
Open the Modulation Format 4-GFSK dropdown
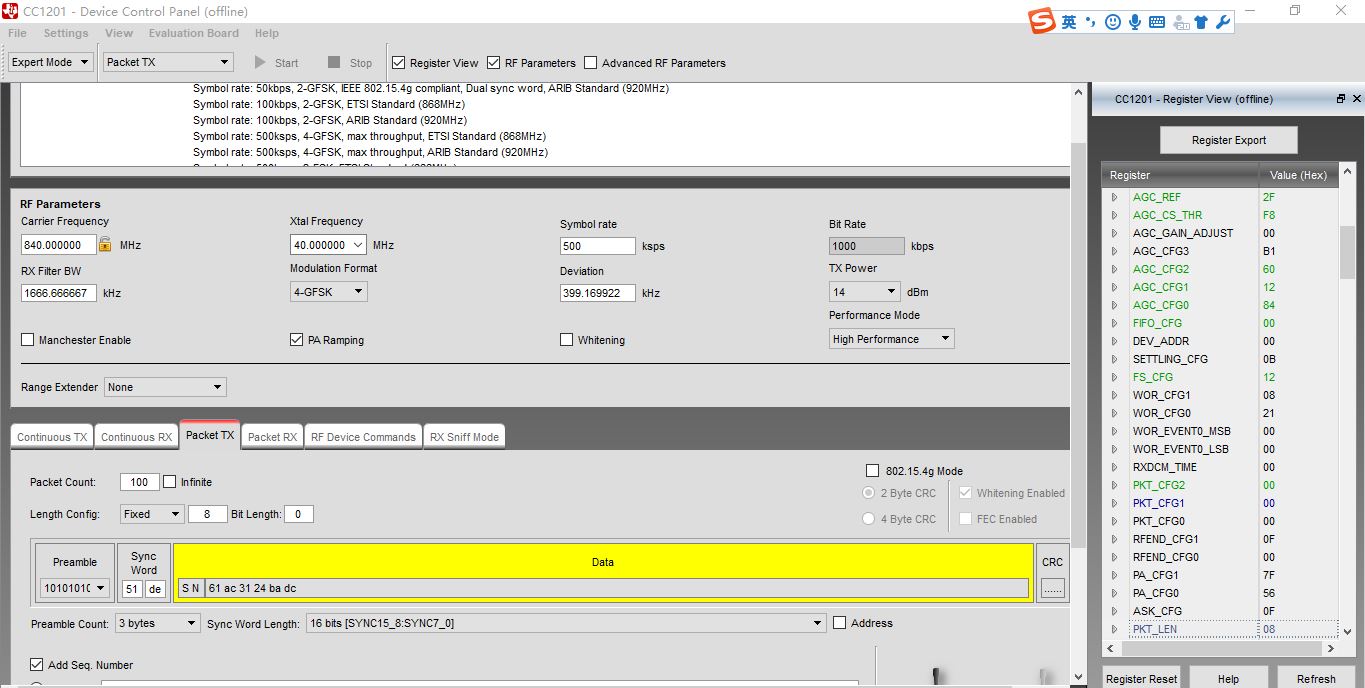click(329, 292)
